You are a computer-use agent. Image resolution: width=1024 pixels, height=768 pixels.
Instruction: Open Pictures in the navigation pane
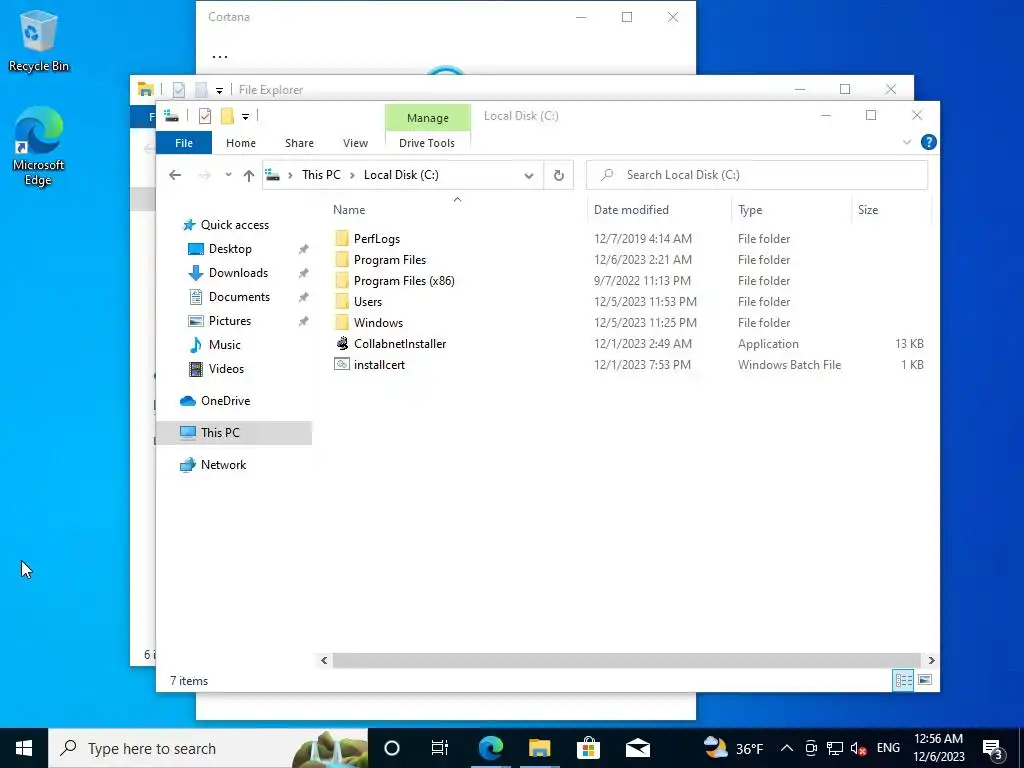pyautogui.click(x=230, y=321)
